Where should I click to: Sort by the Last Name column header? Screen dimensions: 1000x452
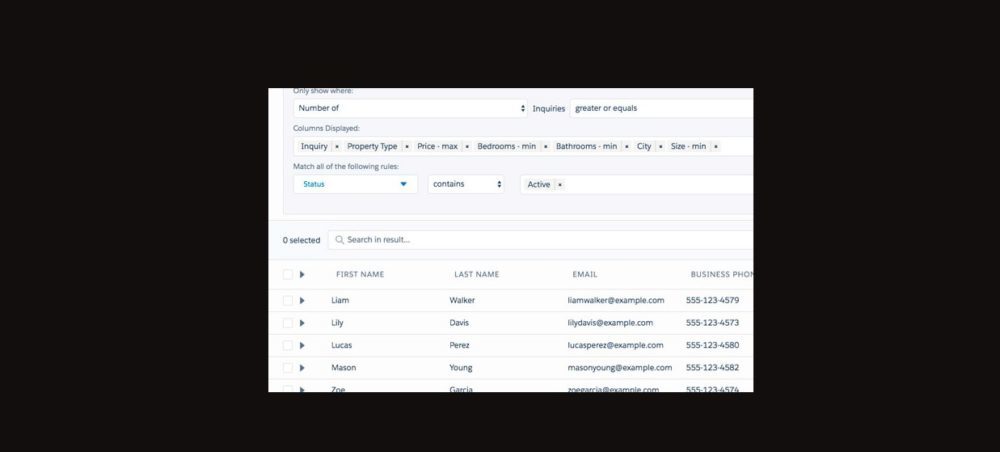tap(476, 274)
